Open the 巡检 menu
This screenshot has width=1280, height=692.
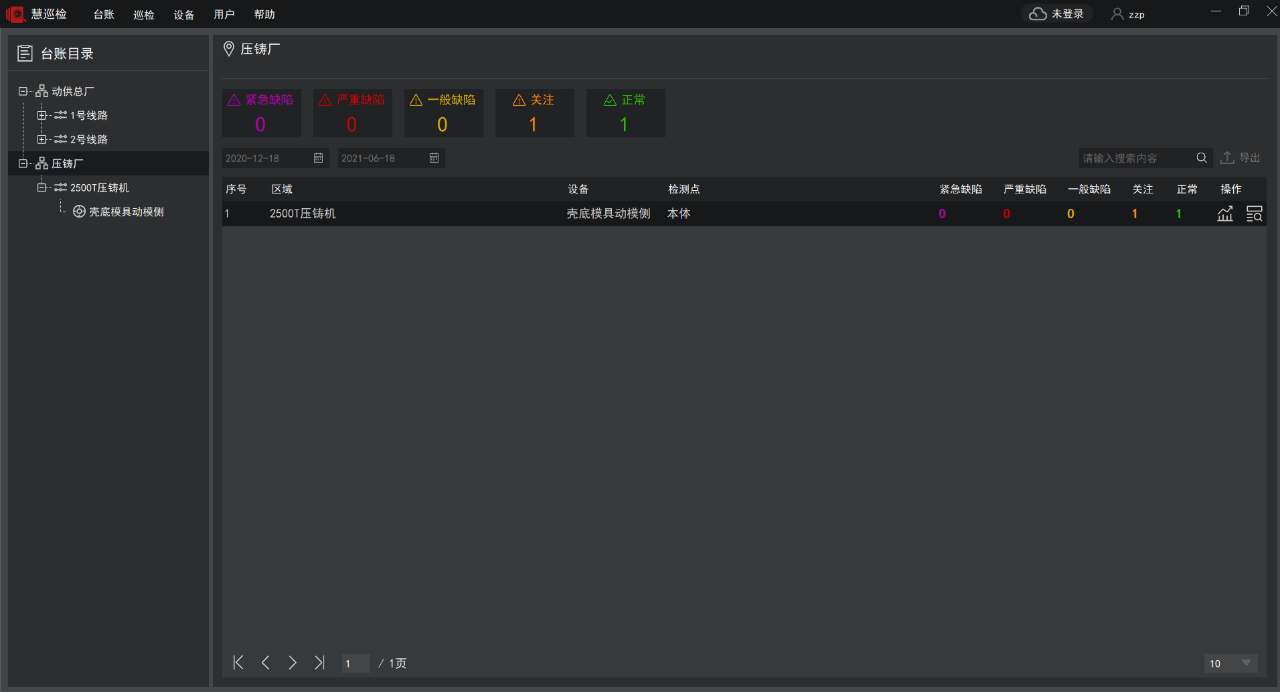coord(144,15)
